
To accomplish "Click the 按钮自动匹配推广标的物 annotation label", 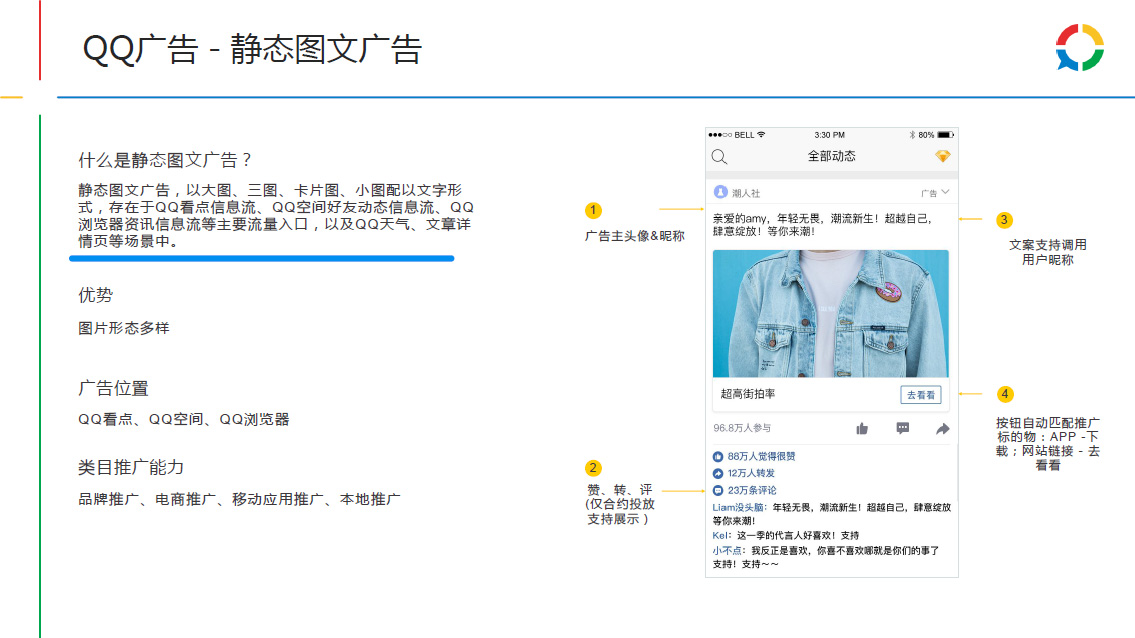I will (x=1048, y=444).
